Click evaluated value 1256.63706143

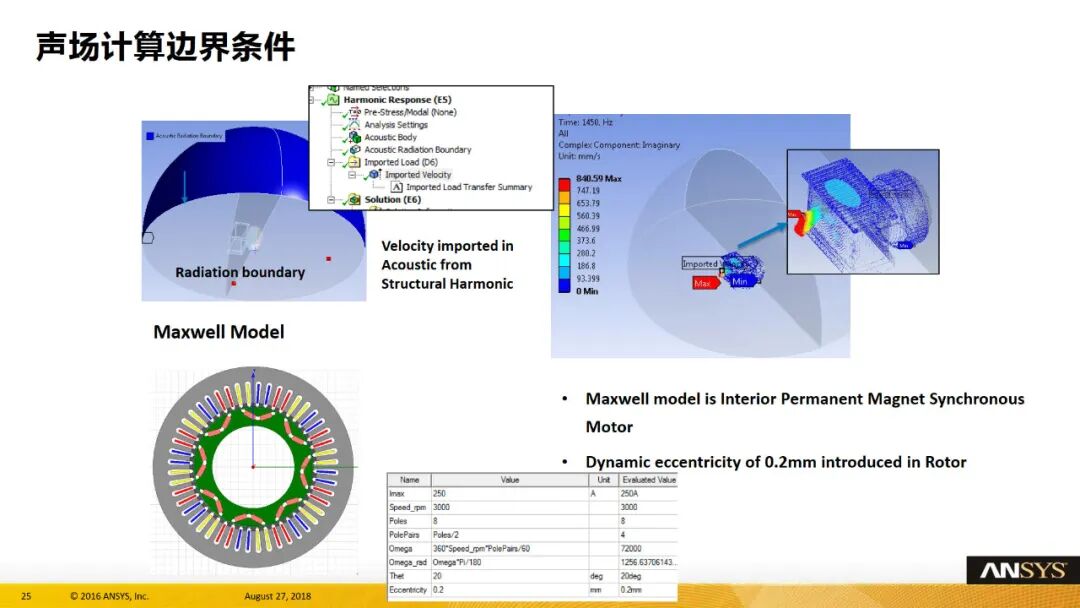pos(648,563)
